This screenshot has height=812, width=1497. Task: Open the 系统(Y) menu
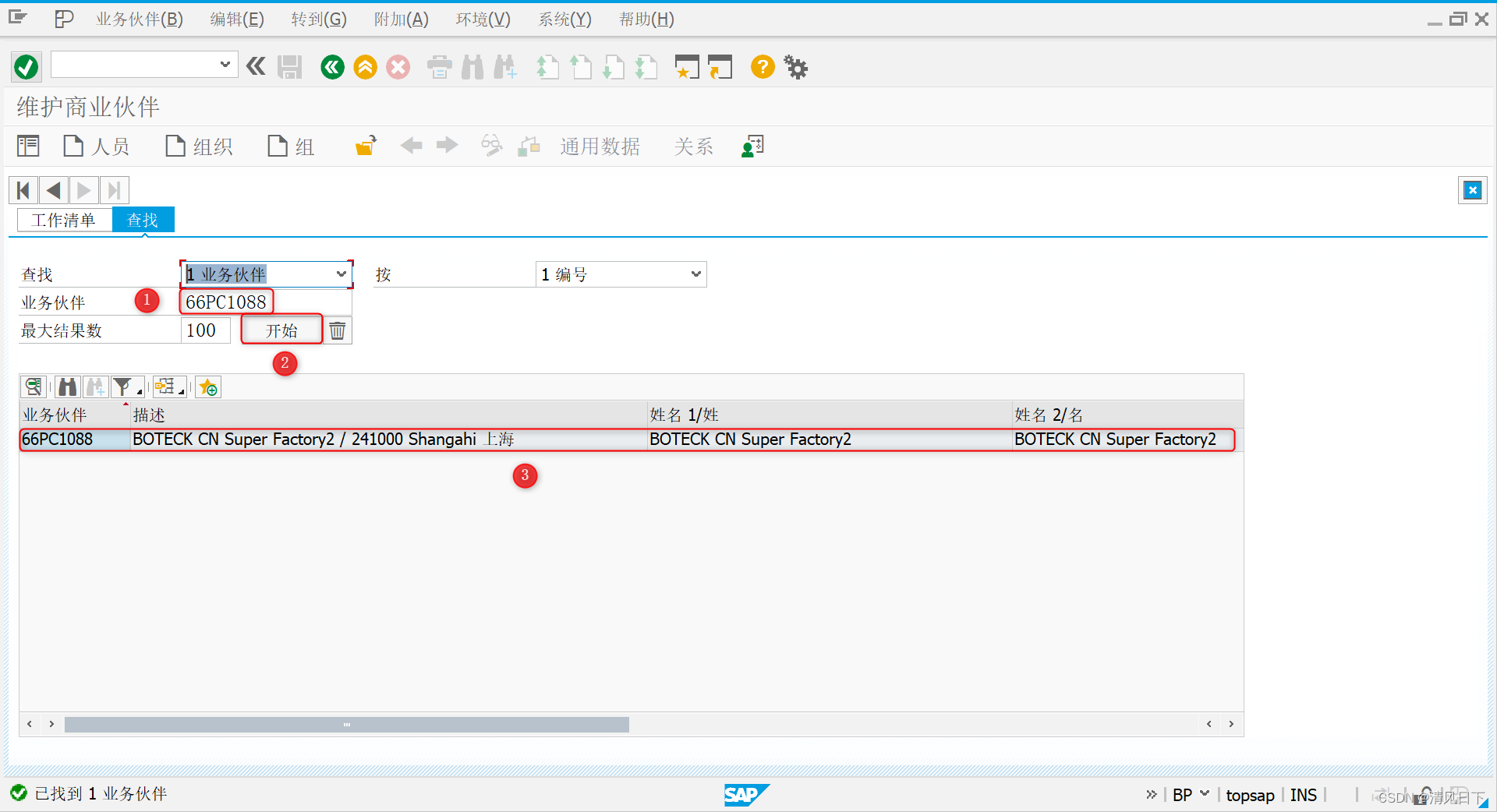[565, 19]
